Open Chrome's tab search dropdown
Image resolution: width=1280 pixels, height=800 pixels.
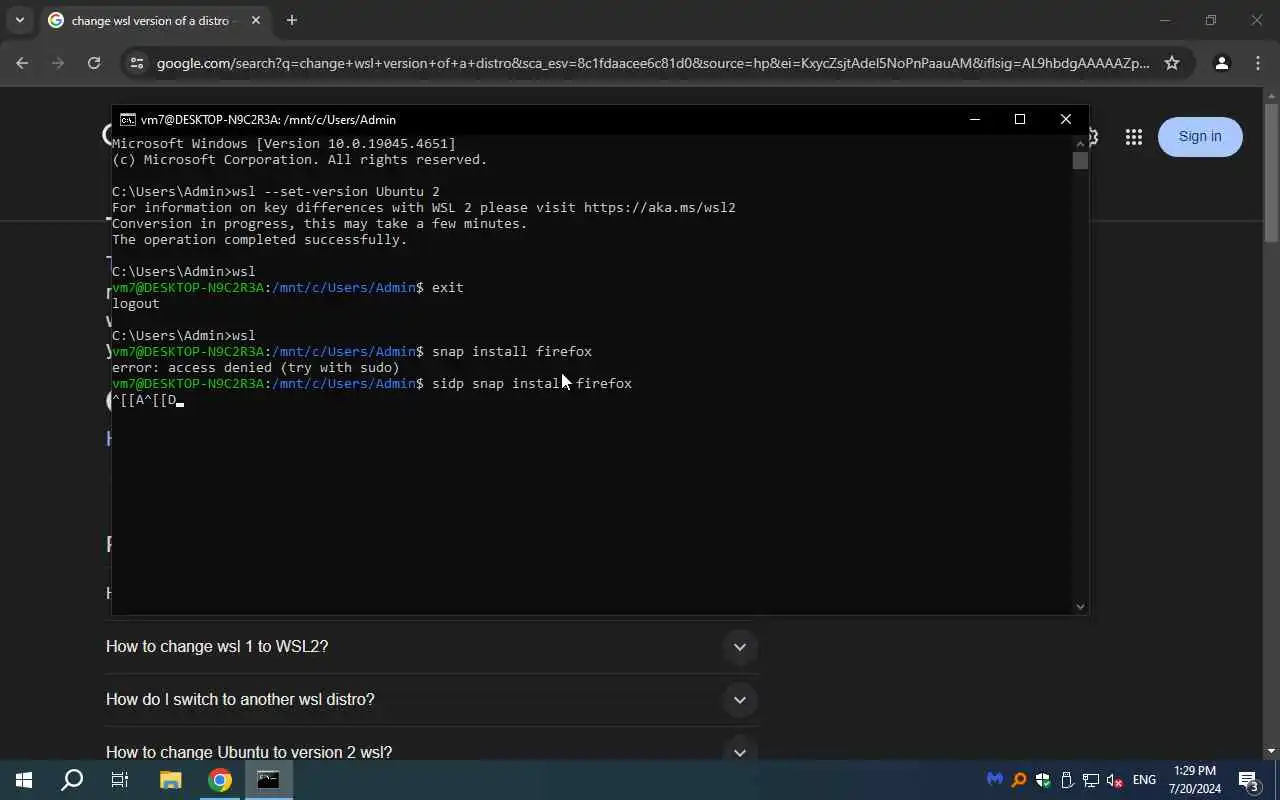pos(19,20)
